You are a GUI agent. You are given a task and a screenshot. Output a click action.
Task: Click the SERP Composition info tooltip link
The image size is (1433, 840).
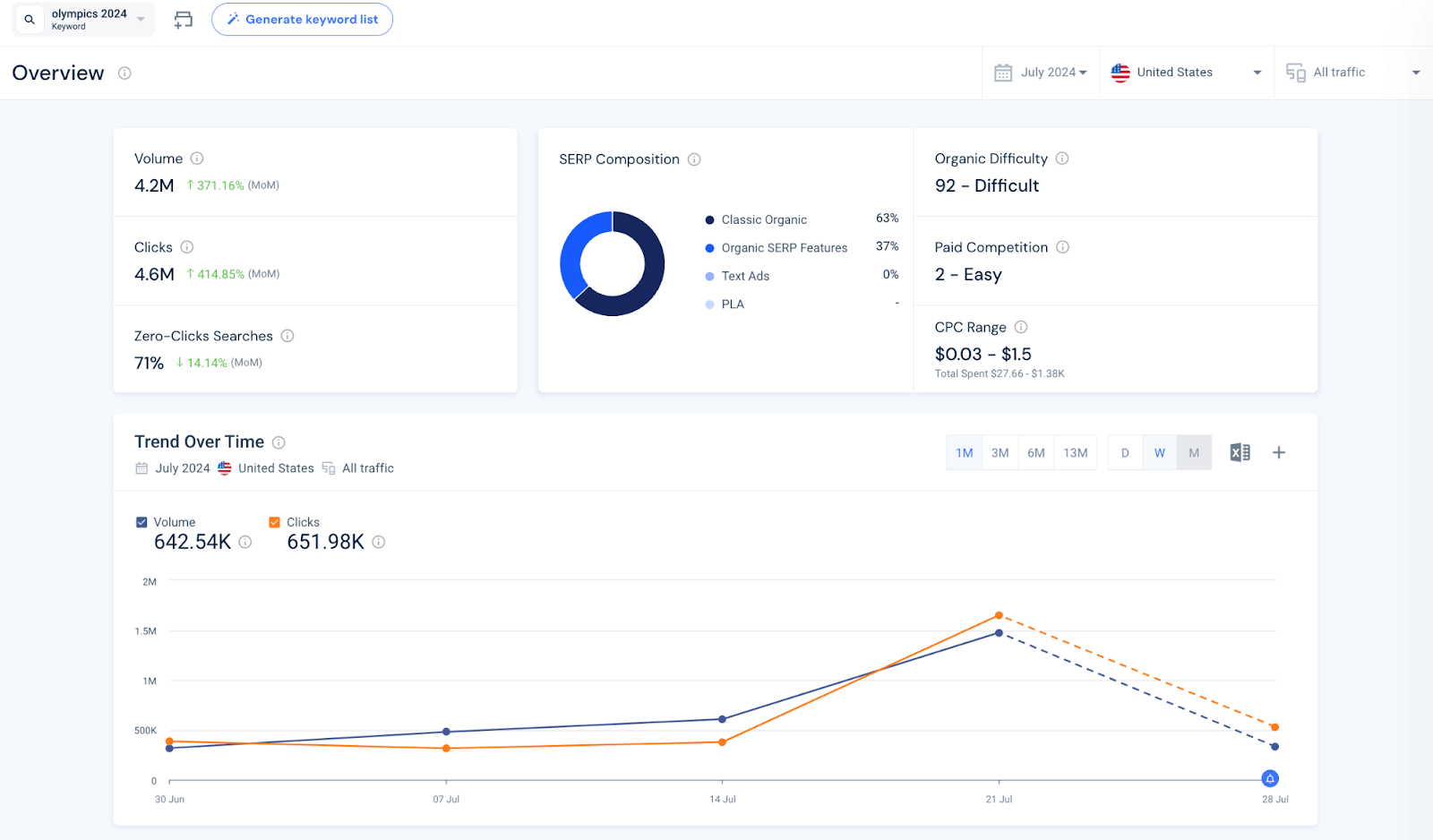click(694, 159)
